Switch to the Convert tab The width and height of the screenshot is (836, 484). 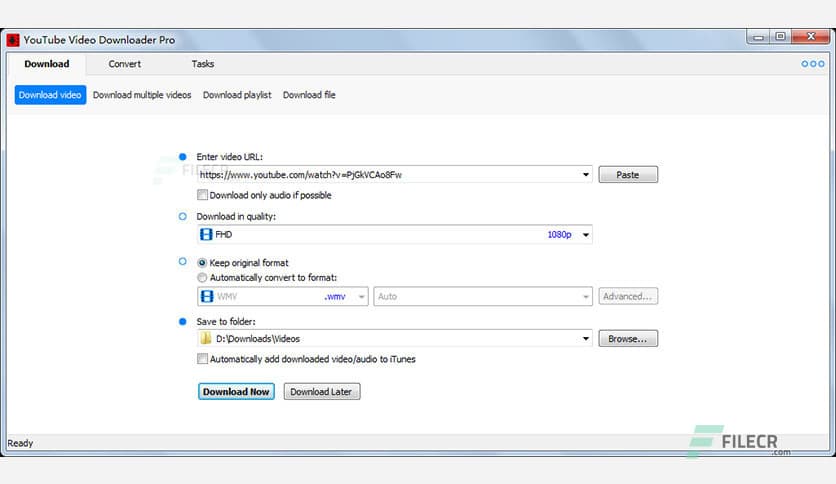click(x=125, y=64)
